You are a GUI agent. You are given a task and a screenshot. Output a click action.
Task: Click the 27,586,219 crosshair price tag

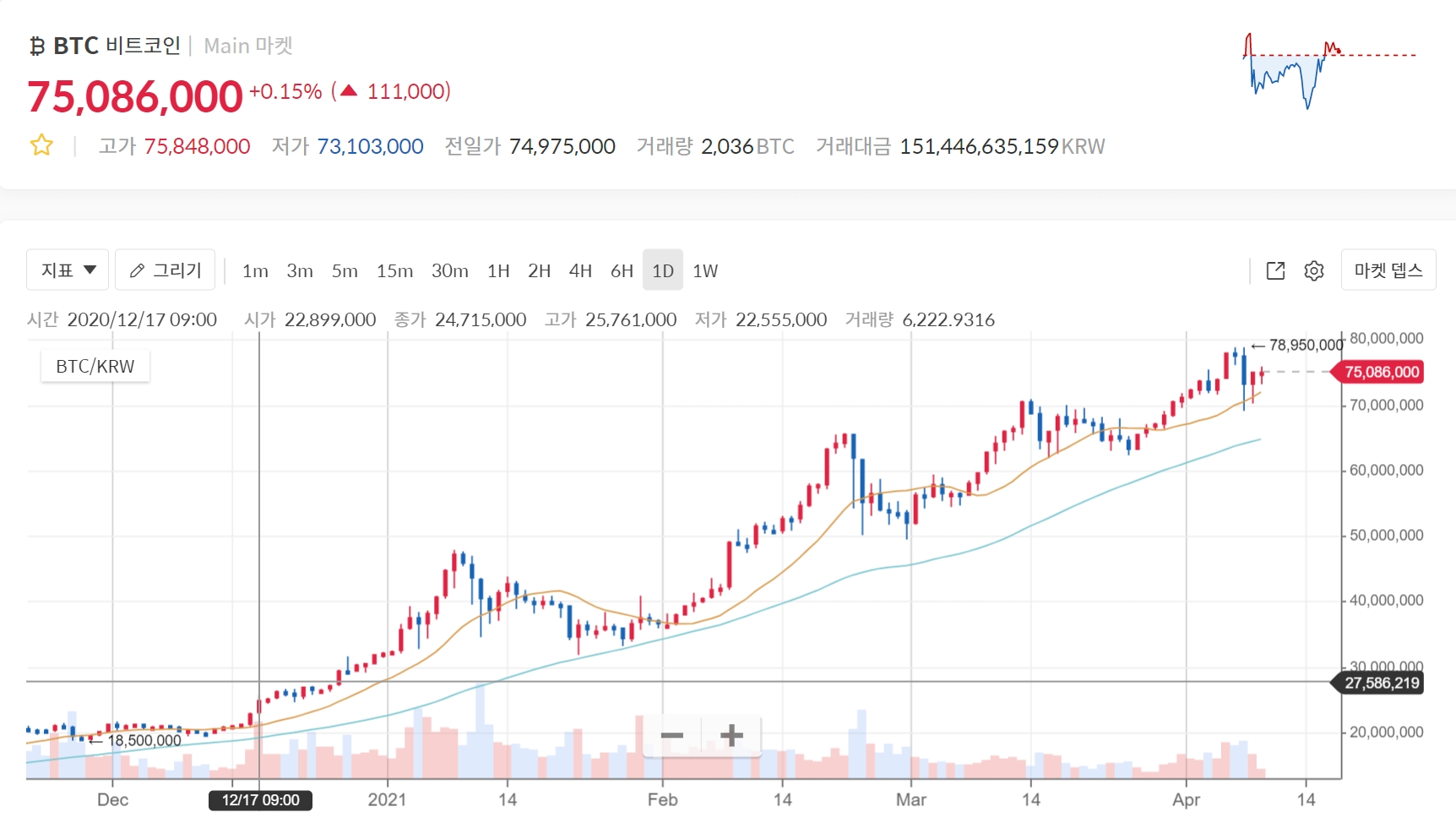pos(1378,683)
